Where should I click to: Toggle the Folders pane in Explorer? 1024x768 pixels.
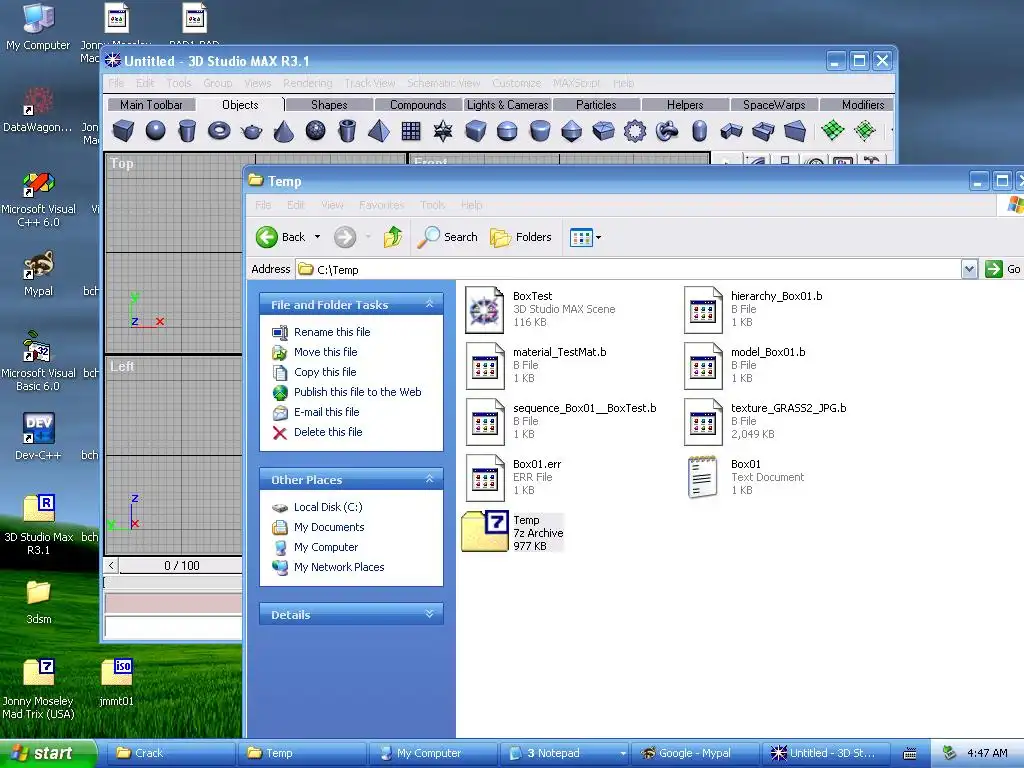coord(521,236)
